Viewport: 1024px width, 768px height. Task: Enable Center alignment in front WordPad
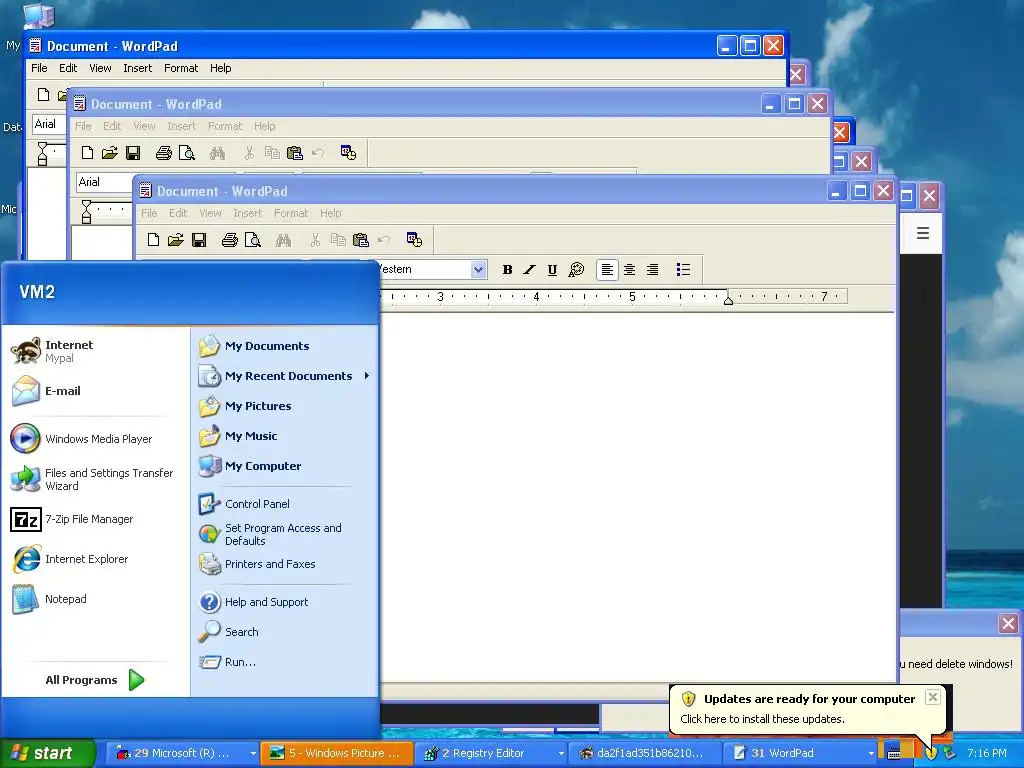[x=630, y=270]
